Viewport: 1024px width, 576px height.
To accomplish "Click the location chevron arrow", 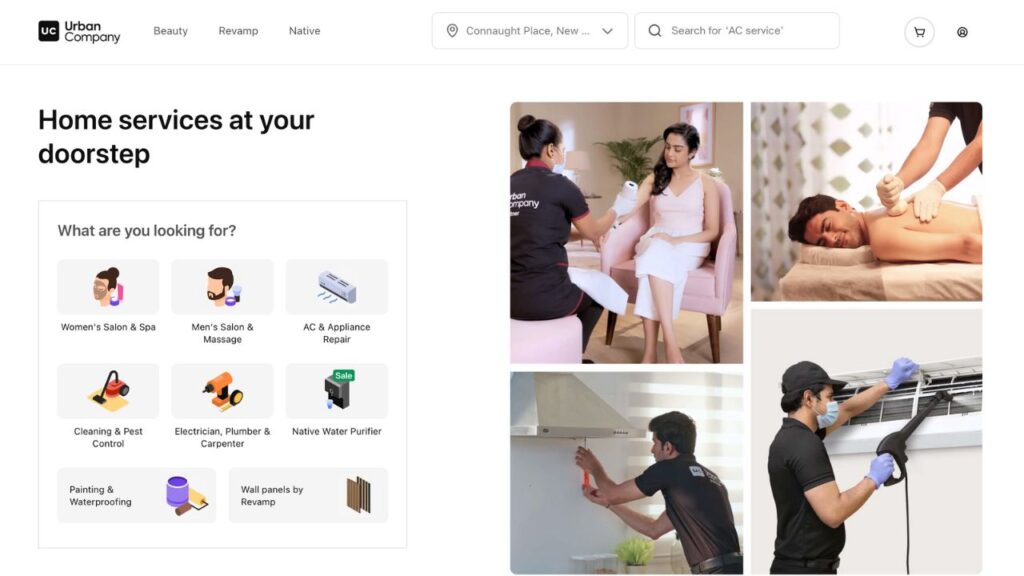I will click(x=607, y=31).
